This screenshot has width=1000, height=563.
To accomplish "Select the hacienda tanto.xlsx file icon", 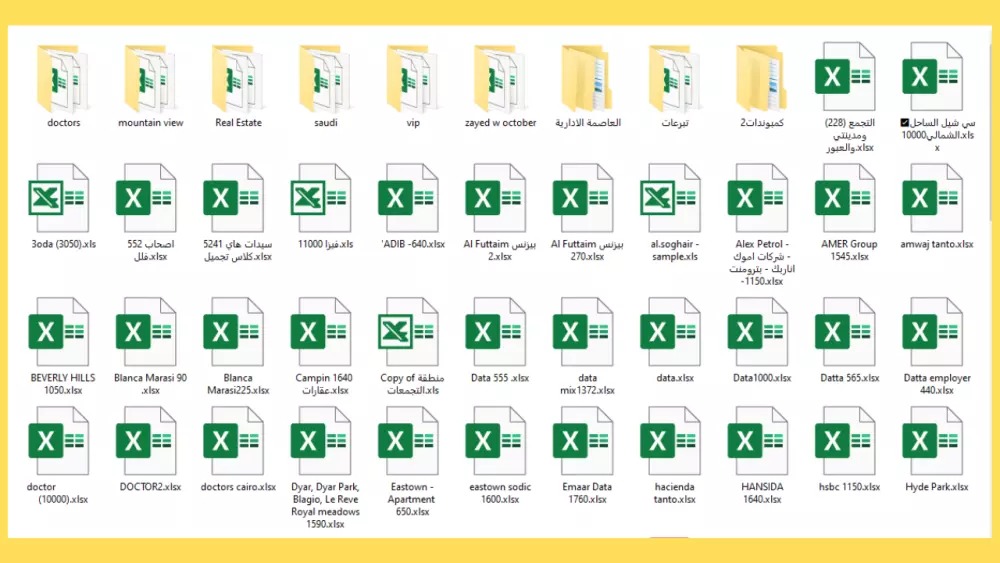I will tap(670, 441).
